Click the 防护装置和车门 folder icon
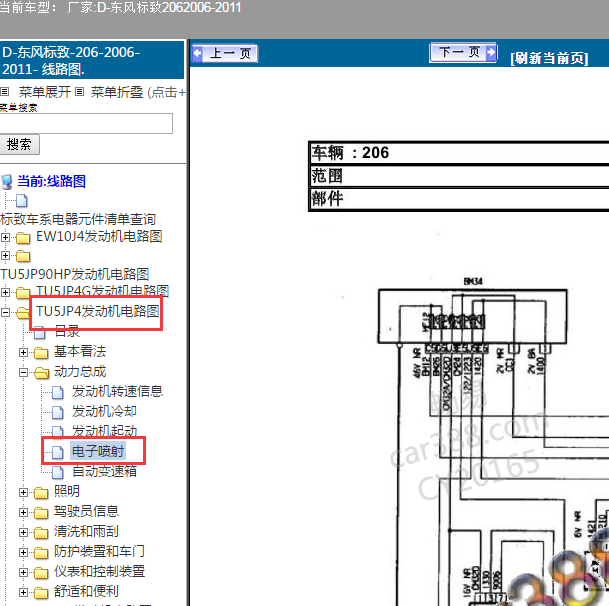Image resolution: width=609 pixels, height=606 pixels. (41, 553)
